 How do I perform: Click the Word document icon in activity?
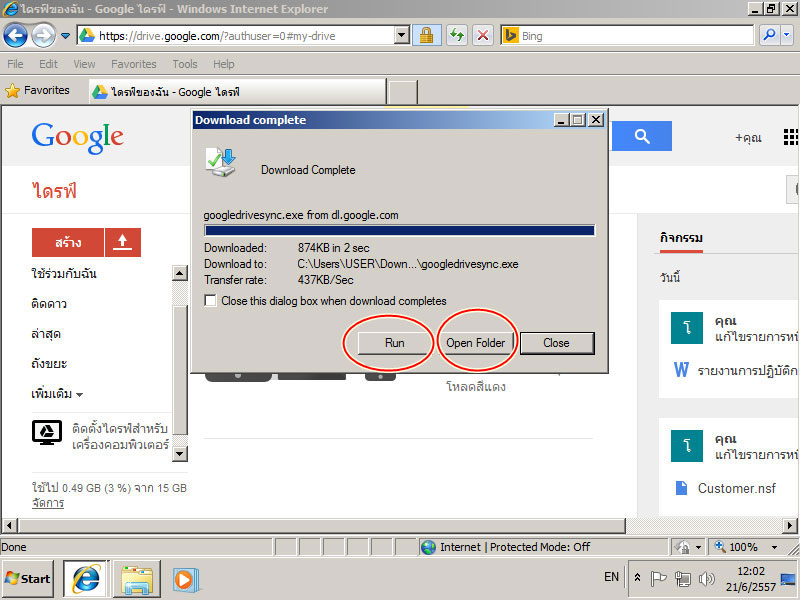point(681,369)
